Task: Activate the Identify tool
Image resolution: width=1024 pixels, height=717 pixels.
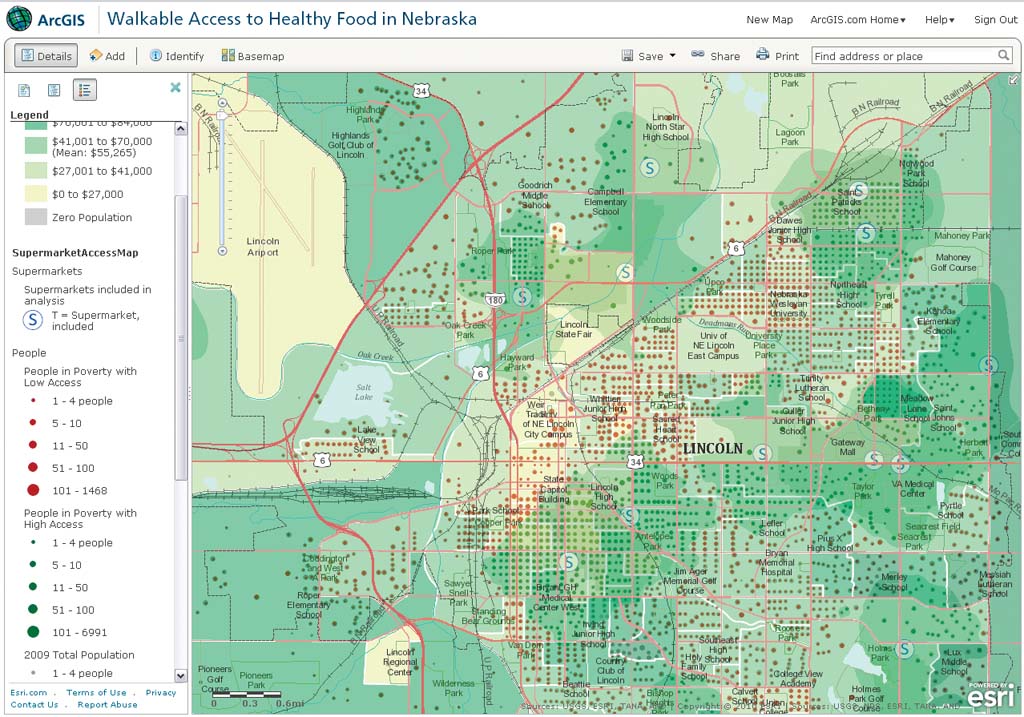Action: pos(177,56)
